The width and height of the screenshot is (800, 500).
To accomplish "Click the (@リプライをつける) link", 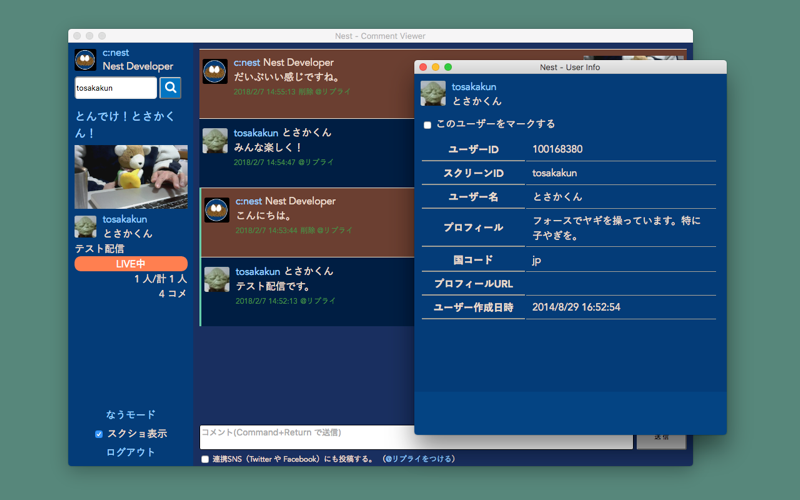I will pos(418,459).
